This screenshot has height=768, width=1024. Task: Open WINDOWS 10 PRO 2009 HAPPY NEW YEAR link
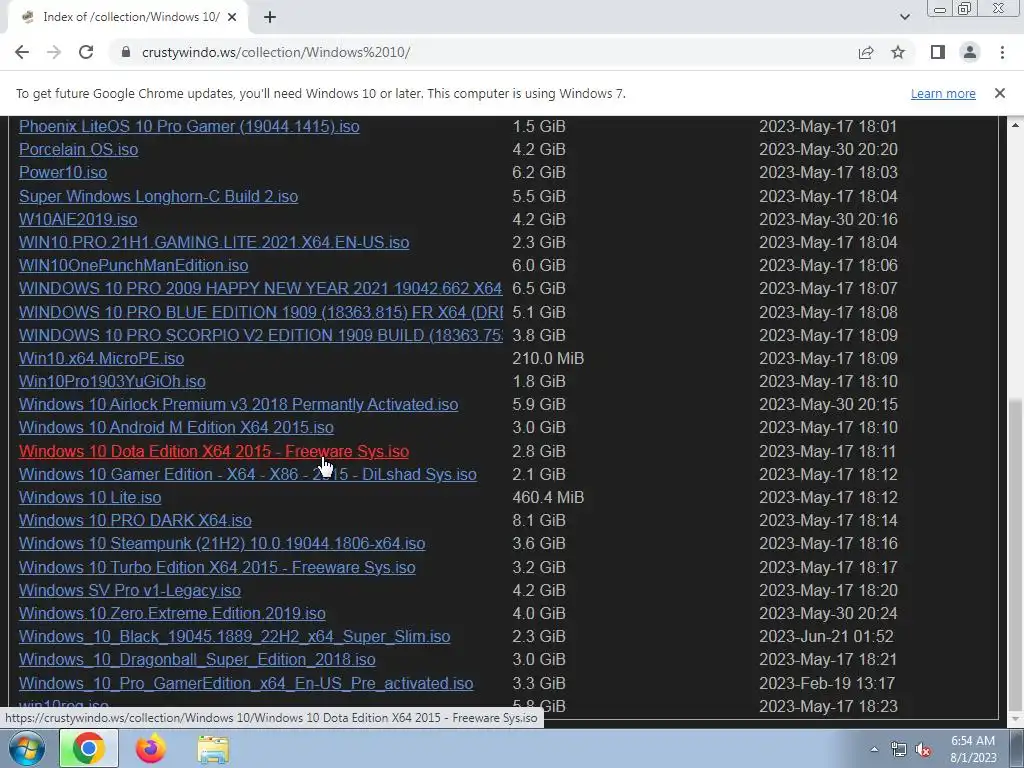261,288
